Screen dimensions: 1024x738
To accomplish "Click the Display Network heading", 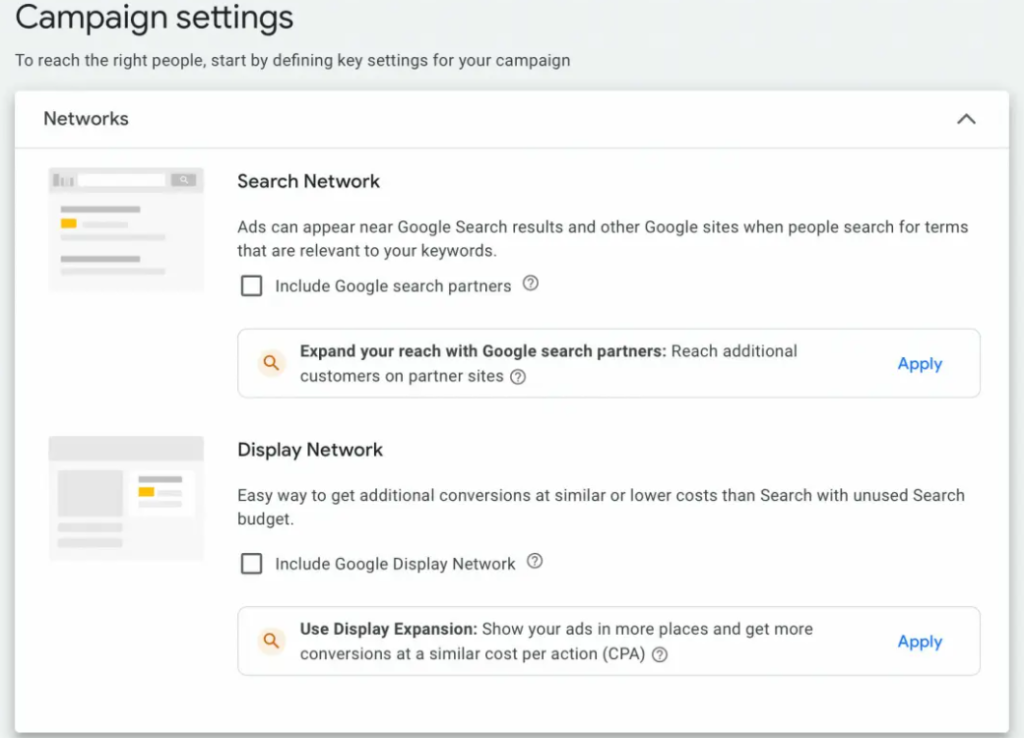I will click(310, 449).
